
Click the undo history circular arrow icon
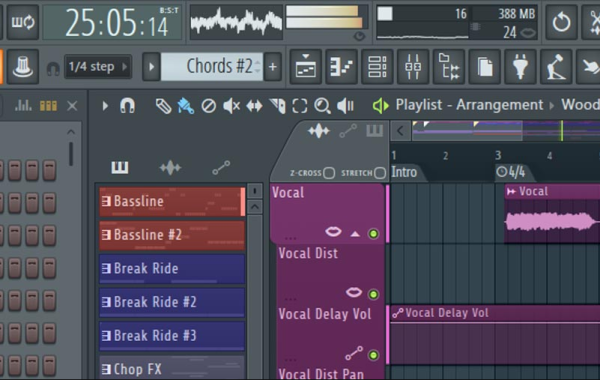(561, 22)
